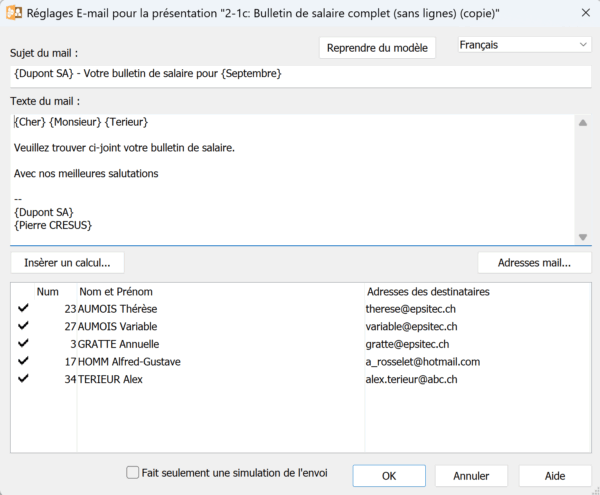This screenshot has width=600, height=495.
Task: Uncheck the checkmark for AUMOIS Thérèse
Action: 23,309
